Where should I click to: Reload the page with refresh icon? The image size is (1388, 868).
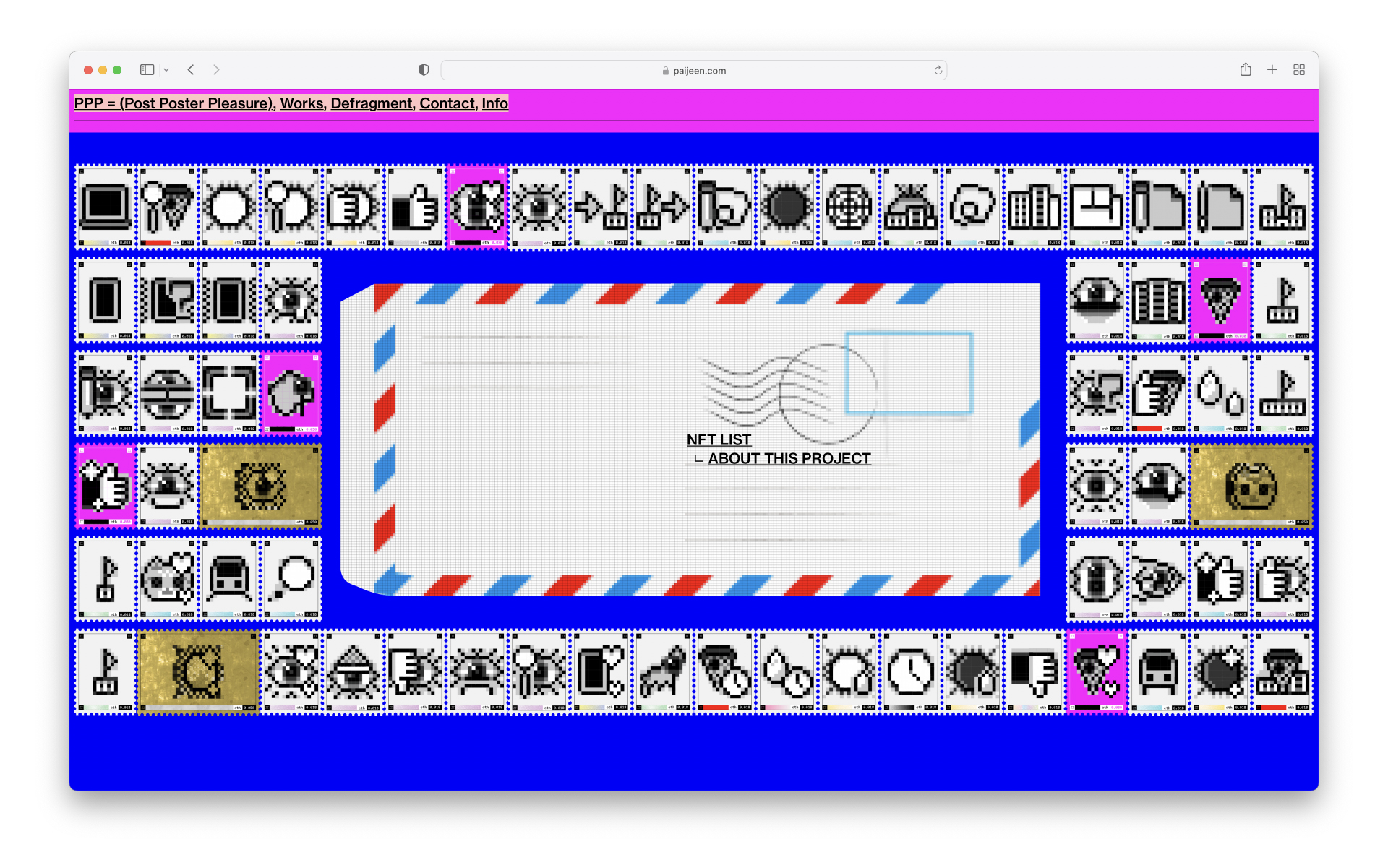click(x=938, y=70)
